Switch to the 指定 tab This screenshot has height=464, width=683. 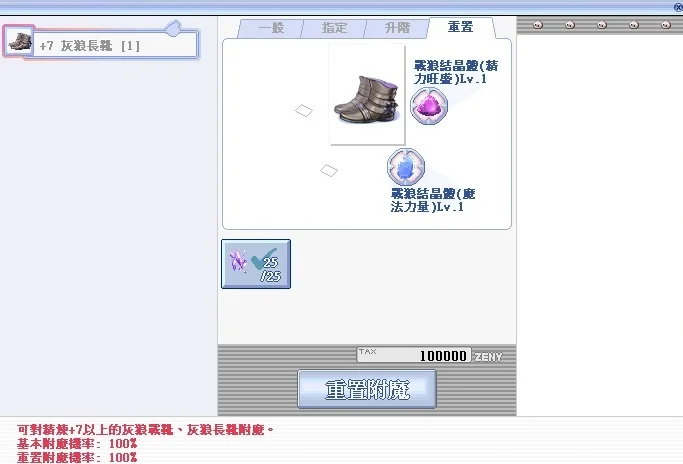(x=334, y=28)
